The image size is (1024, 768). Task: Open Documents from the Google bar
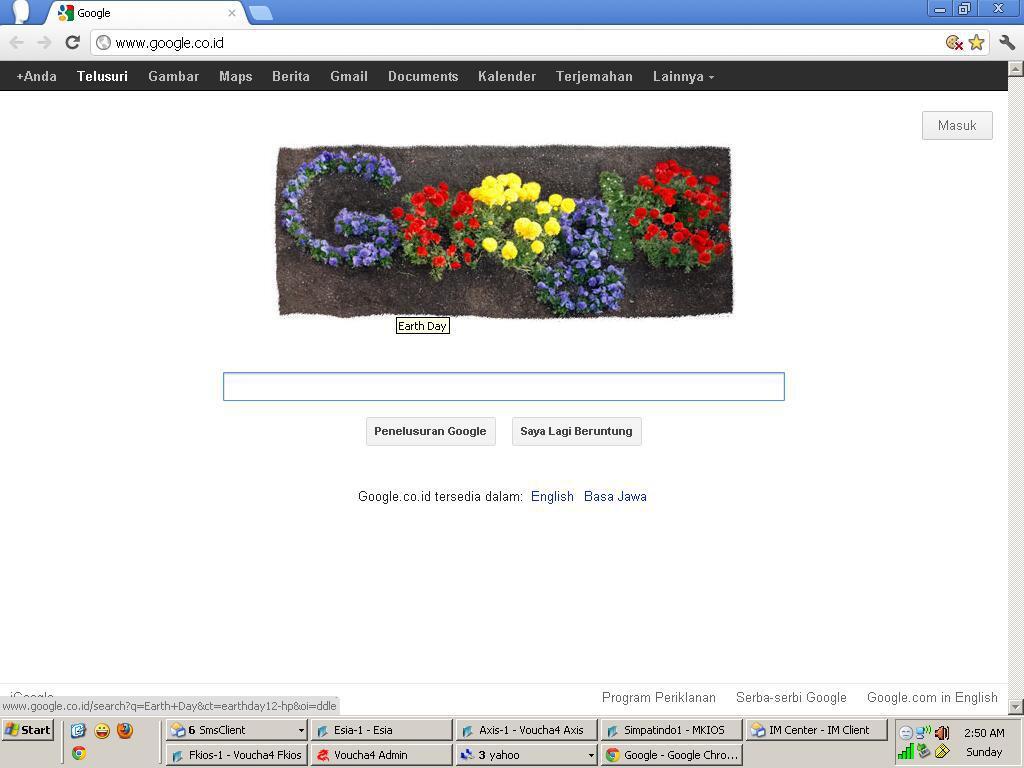point(423,76)
